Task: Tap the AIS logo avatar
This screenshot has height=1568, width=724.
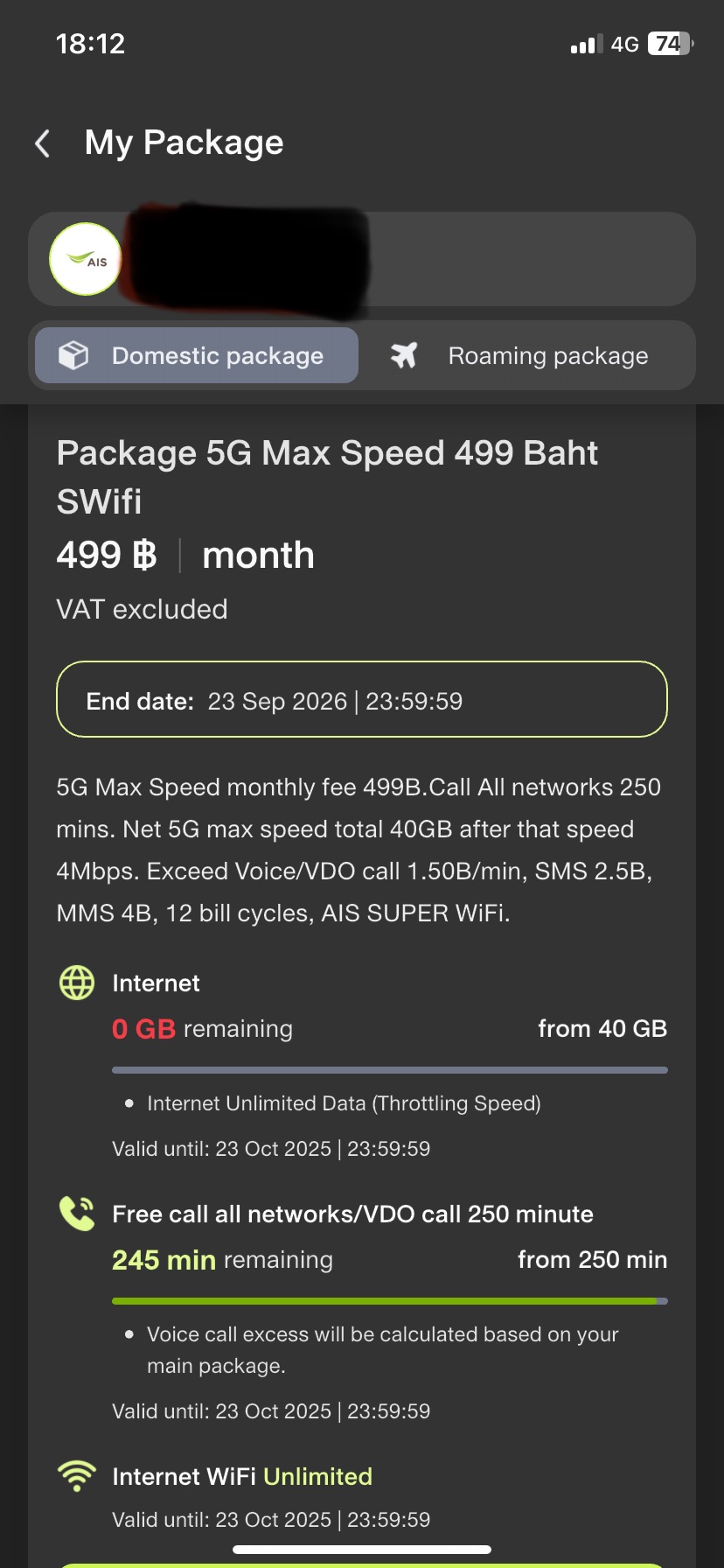Action: coord(85,259)
